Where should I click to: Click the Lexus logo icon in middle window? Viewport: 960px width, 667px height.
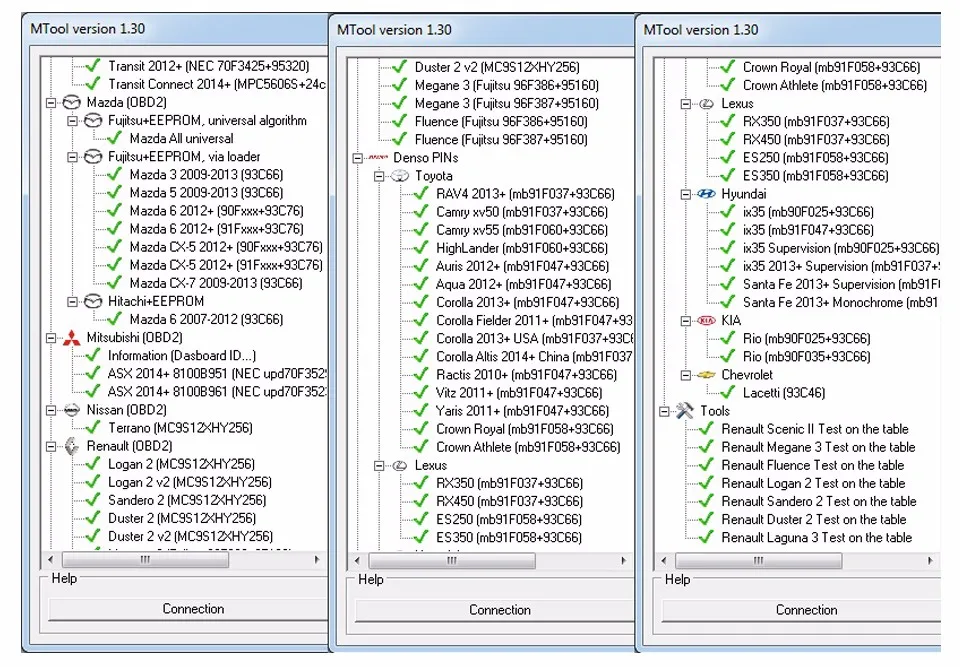(400, 465)
